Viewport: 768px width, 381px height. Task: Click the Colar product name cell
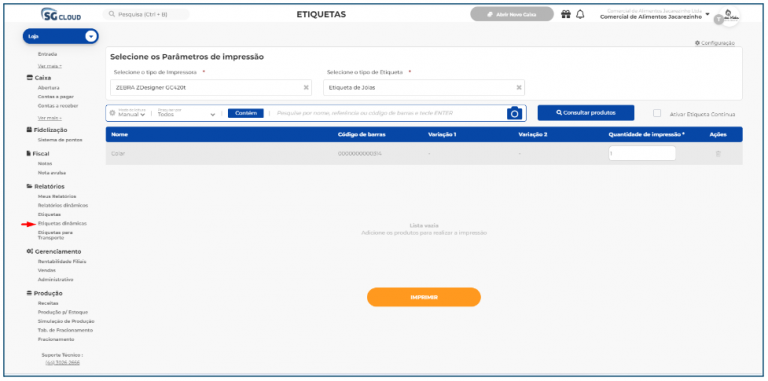[x=118, y=153]
